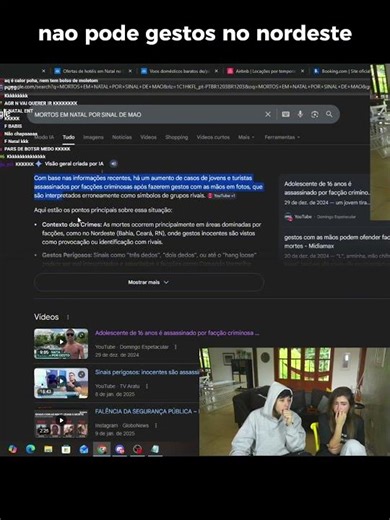Open options dots for Domingo Espetacular video
Viewport: 390px width, 520px height.
point(175,347)
